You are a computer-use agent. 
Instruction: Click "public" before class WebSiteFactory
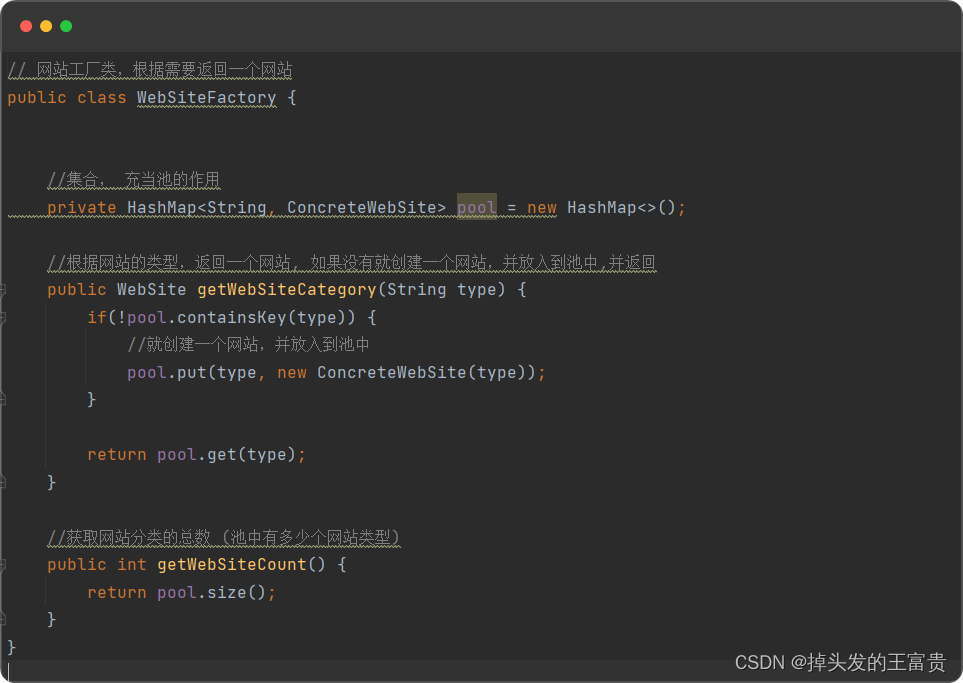pos(37,98)
